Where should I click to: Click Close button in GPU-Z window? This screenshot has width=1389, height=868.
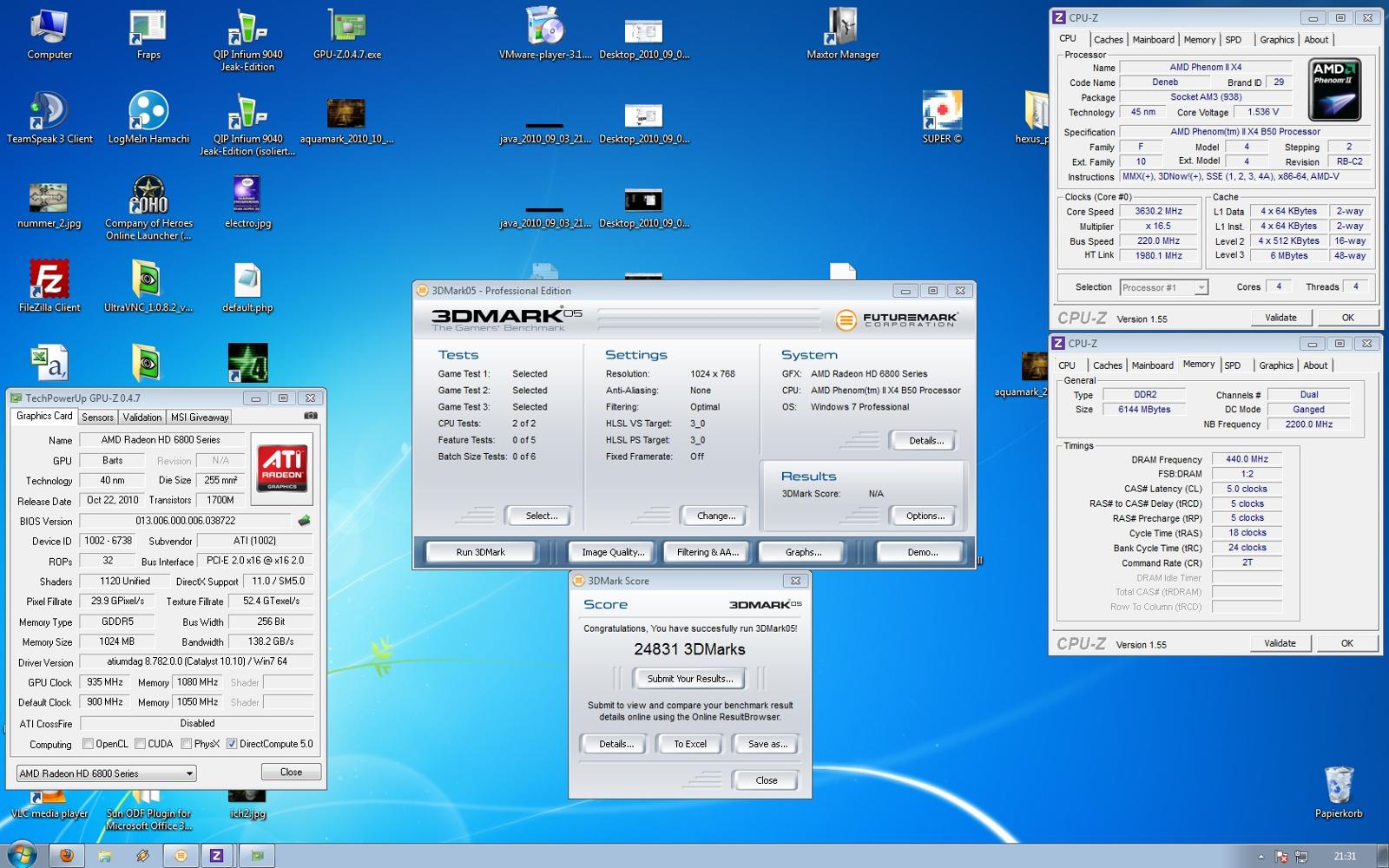tap(291, 772)
